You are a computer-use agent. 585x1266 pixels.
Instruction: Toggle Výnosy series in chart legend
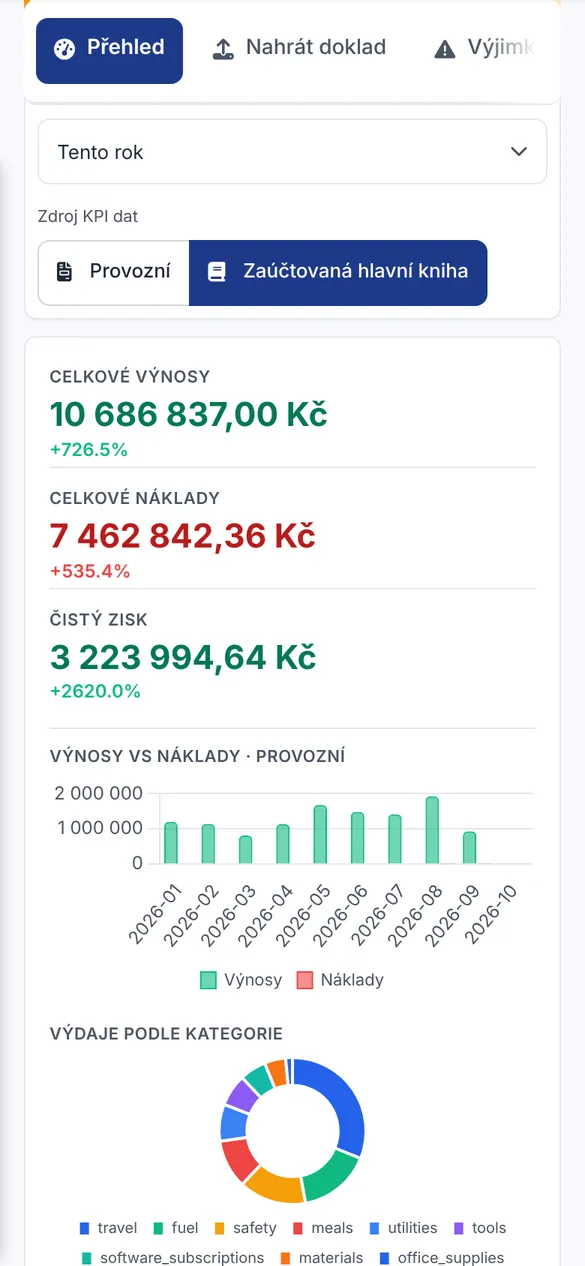pyautogui.click(x=241, y=980)
